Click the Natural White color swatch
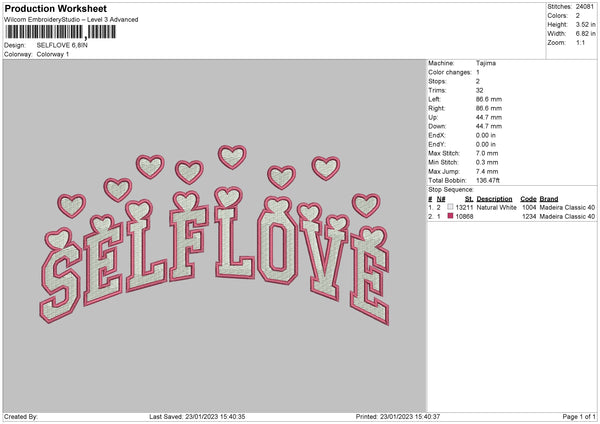600x424 pixels. coord(450,207)
